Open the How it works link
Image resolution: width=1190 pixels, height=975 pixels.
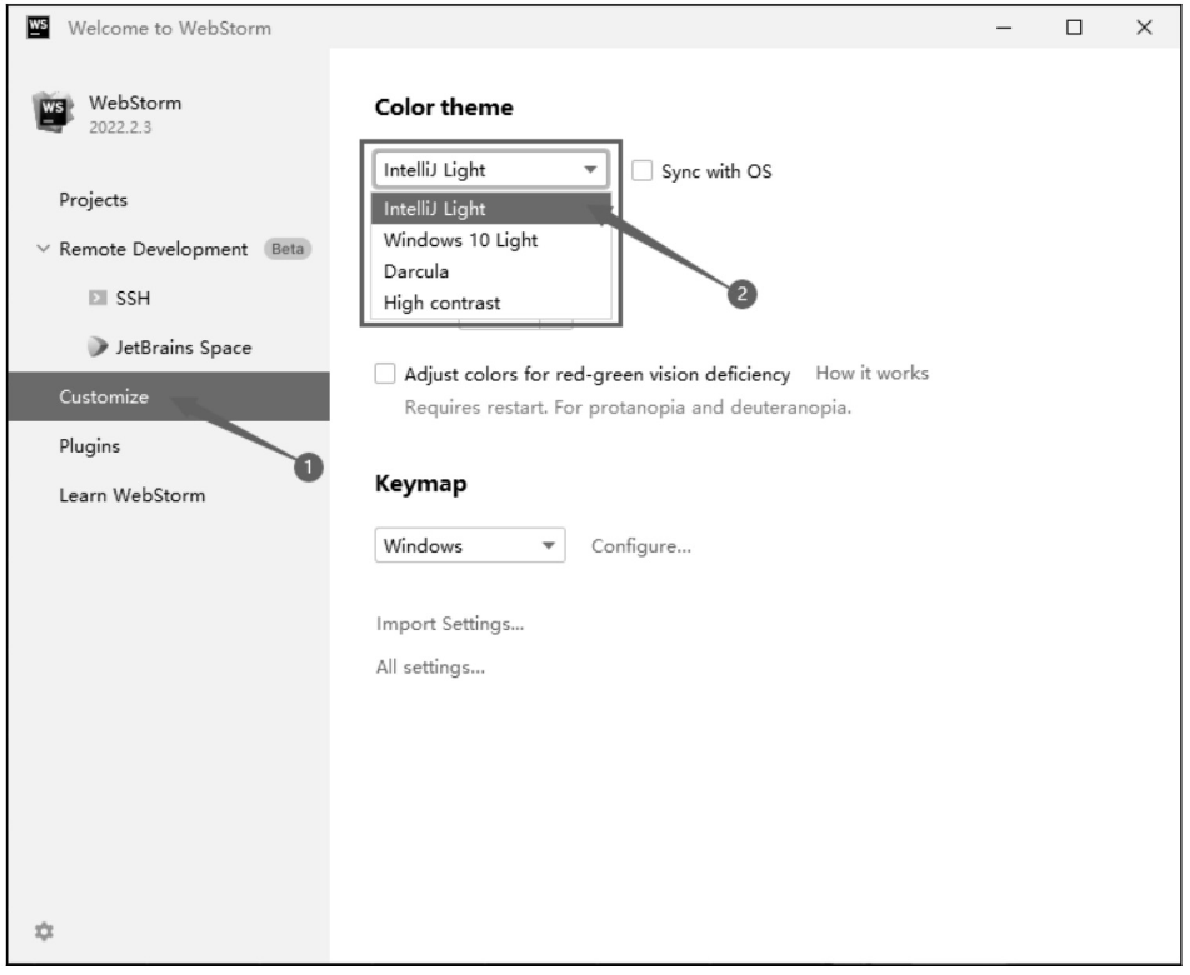872,373
